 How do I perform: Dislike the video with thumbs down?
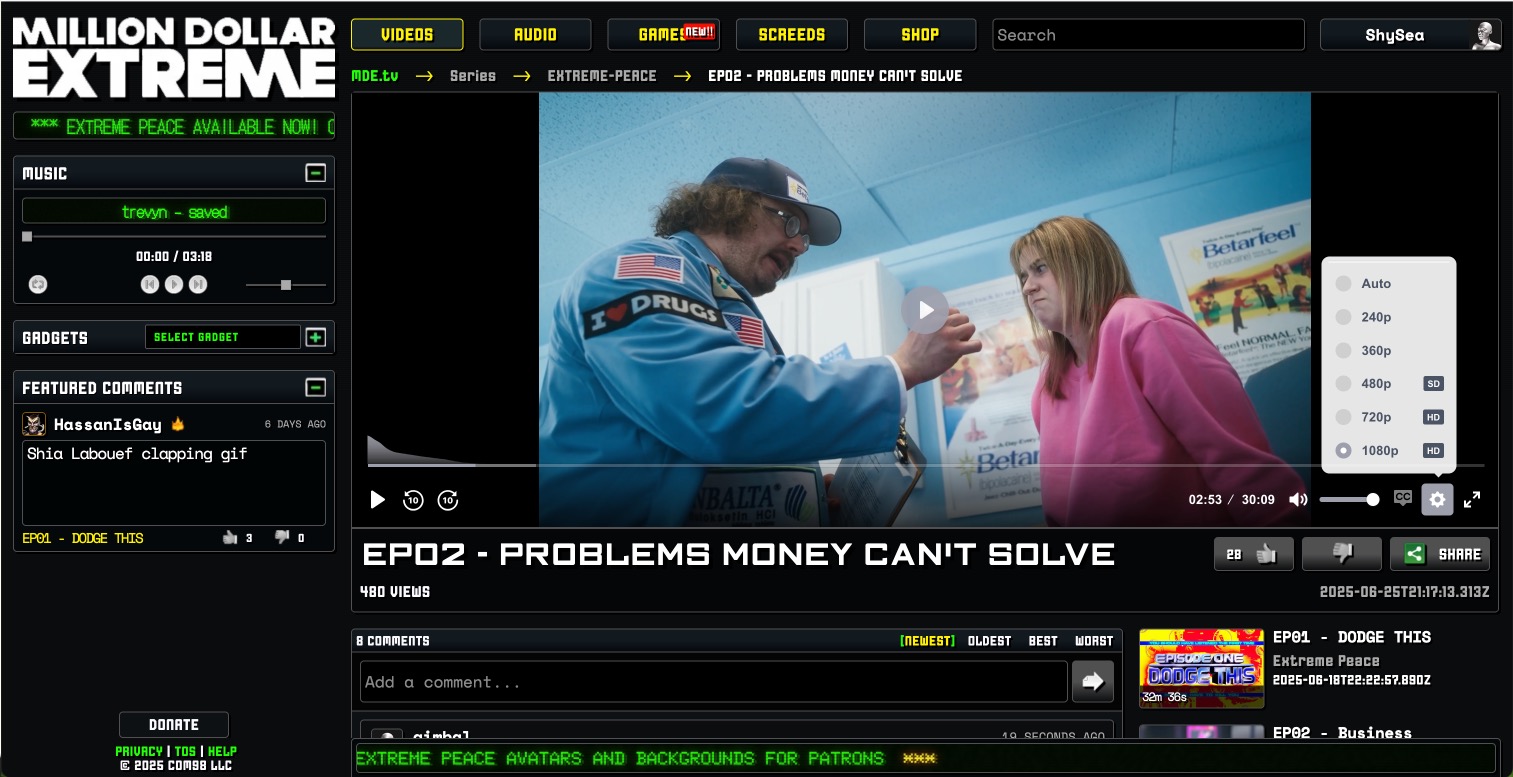pos(1342,554)
